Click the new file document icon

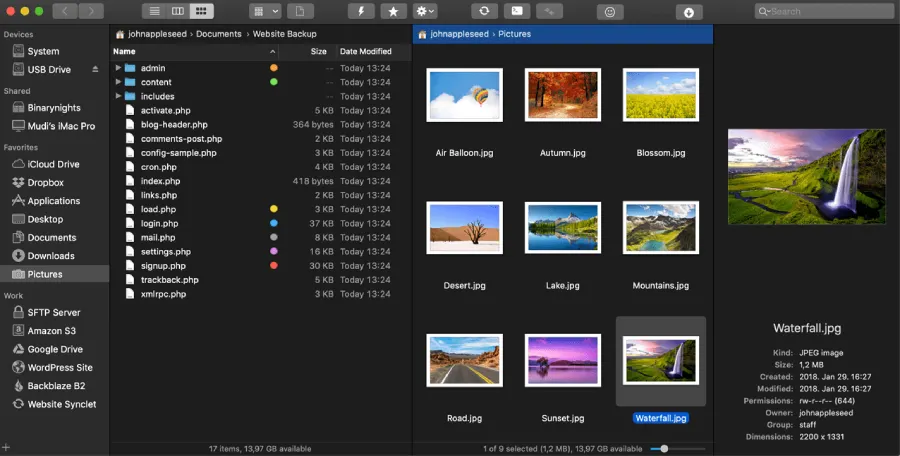pos(300,11)
